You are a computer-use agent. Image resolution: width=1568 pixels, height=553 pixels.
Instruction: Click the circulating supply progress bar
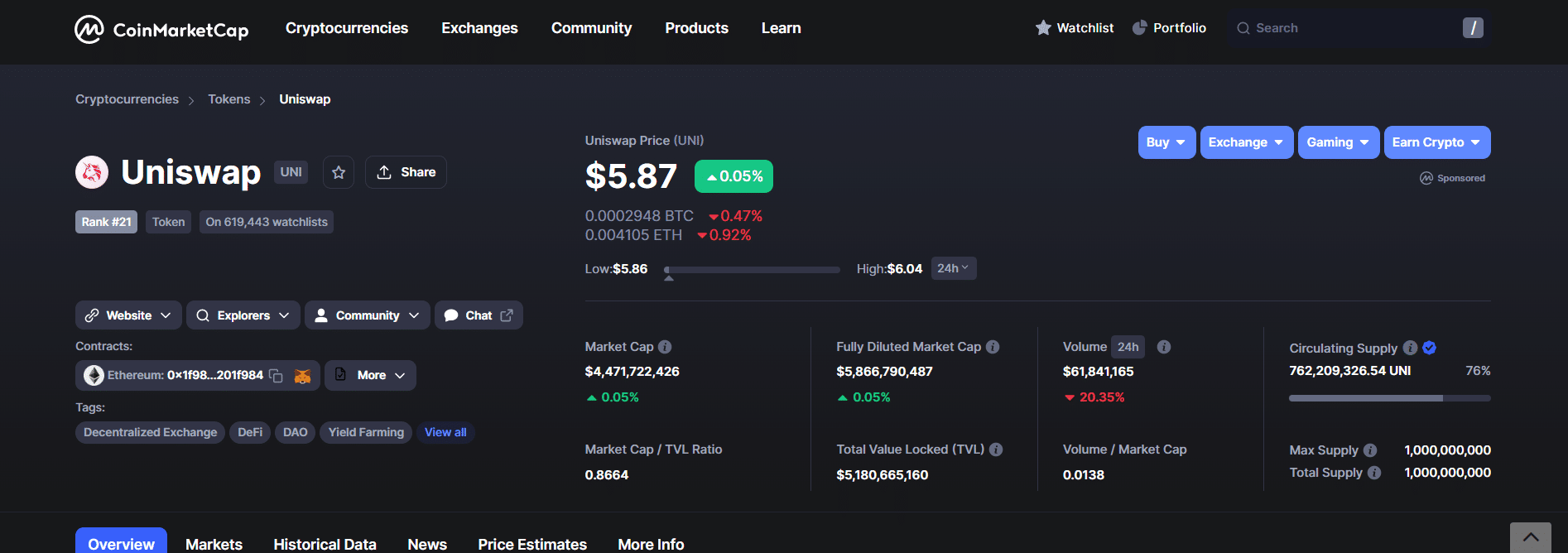[1390, 398]
